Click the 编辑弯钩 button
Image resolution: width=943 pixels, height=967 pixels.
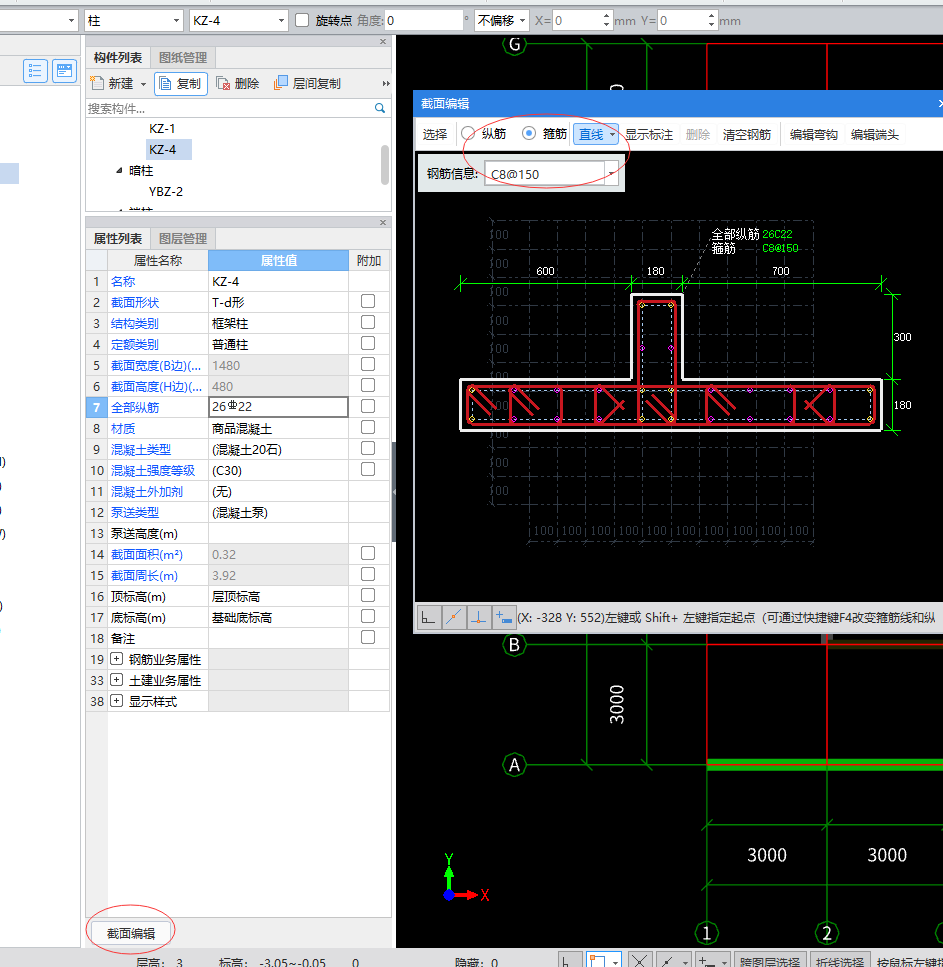[813, 134]
